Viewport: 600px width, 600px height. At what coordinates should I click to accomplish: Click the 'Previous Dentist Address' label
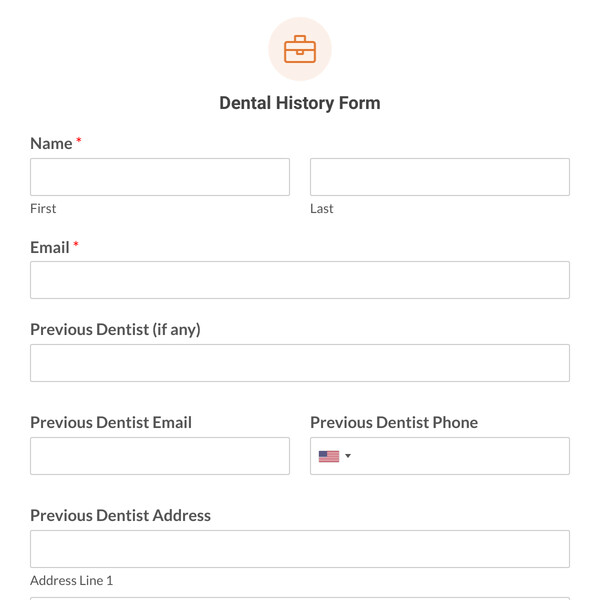[120, 515]
